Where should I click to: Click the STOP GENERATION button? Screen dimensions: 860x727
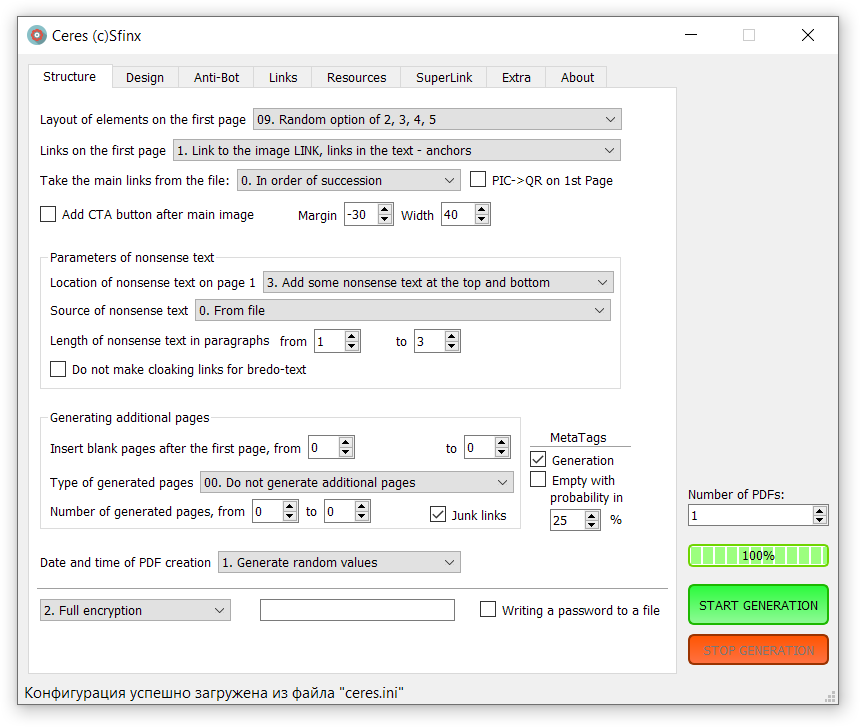758,650
